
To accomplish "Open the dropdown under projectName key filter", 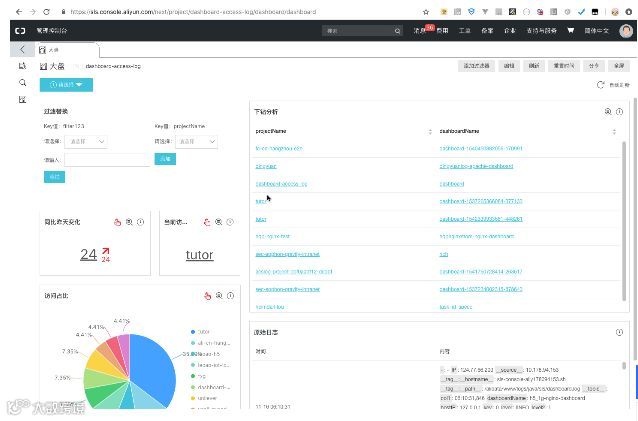I will 197,142.
